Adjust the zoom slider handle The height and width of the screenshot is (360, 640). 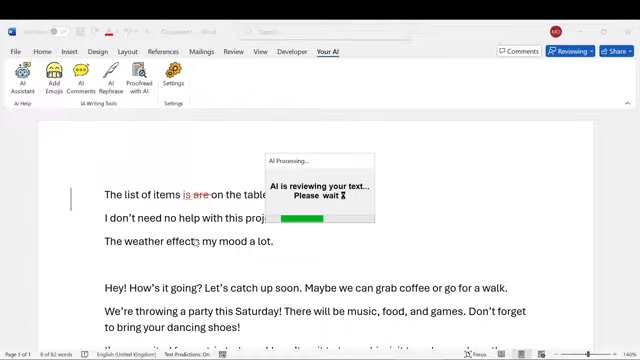pos(588,354)
